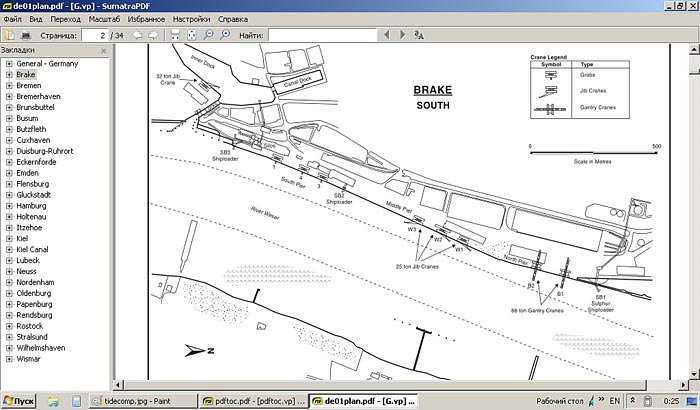Select the Gluckstadt bookmark
Image resolution: width=700 pixels, height=410 pixels.
coord(33,195)
